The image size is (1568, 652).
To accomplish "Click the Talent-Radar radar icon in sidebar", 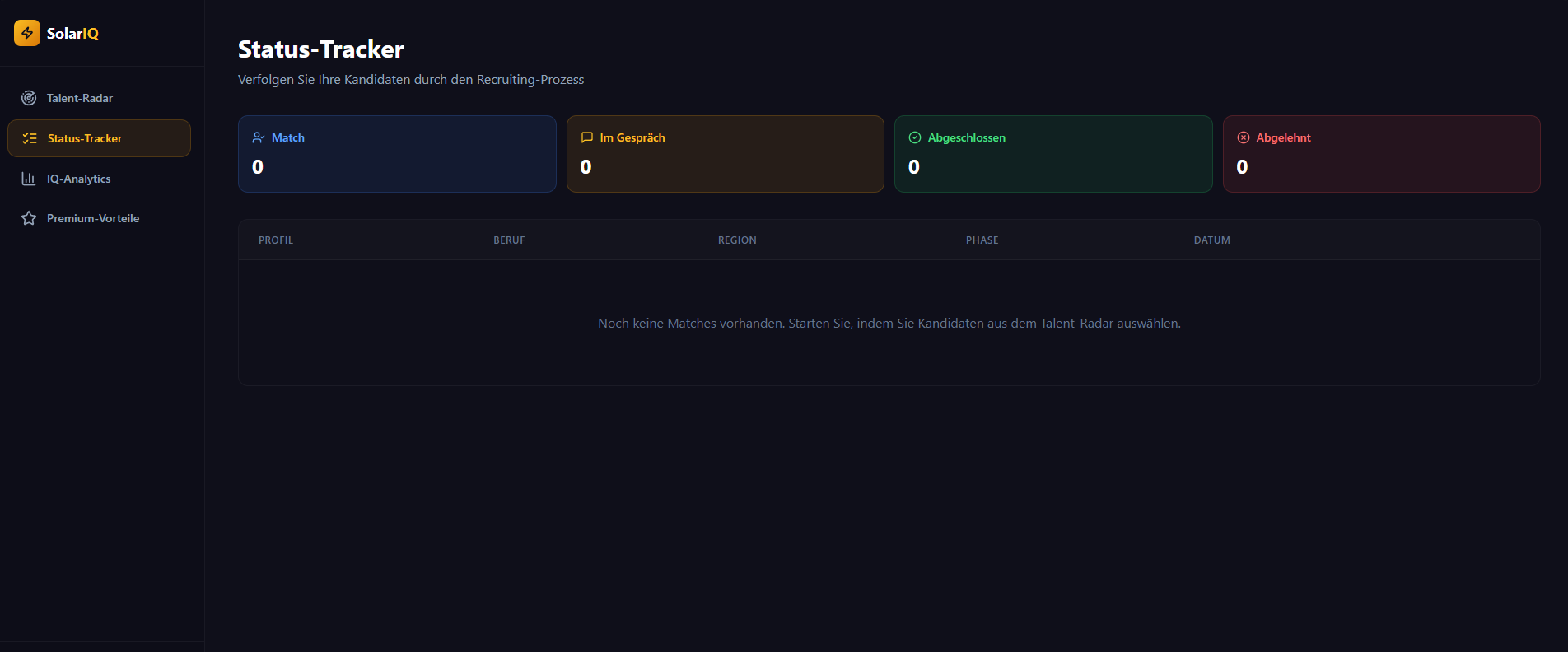I will coord(29,98).
